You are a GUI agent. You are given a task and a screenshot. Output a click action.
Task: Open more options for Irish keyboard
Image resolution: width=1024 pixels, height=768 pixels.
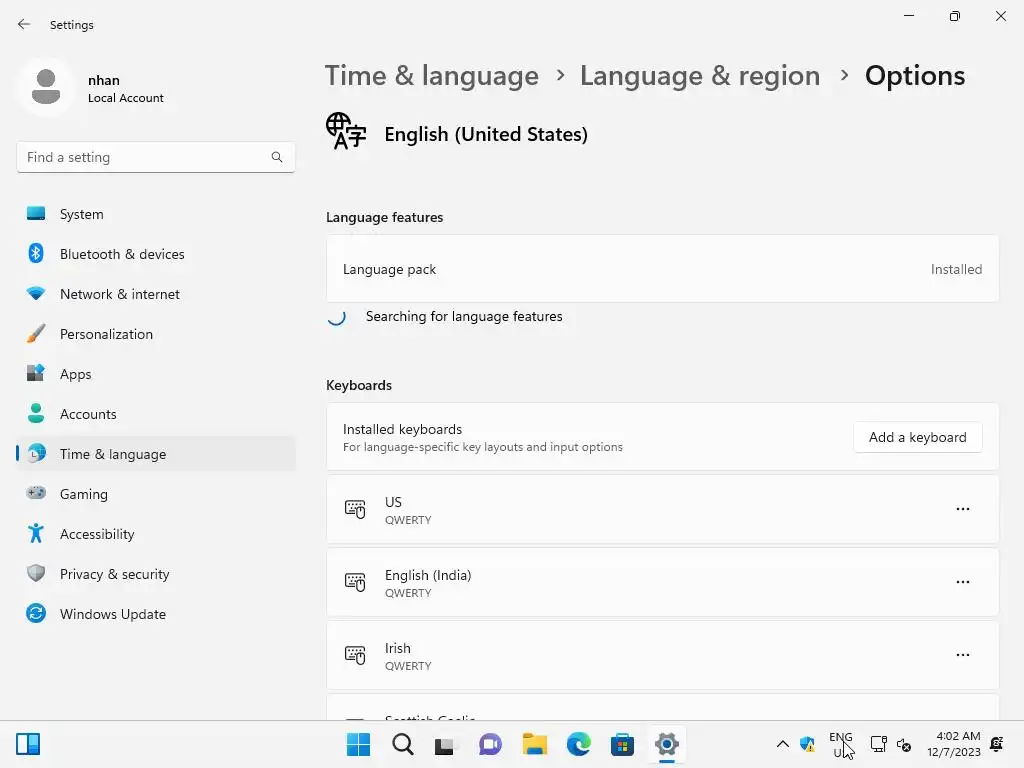(963, 655)
